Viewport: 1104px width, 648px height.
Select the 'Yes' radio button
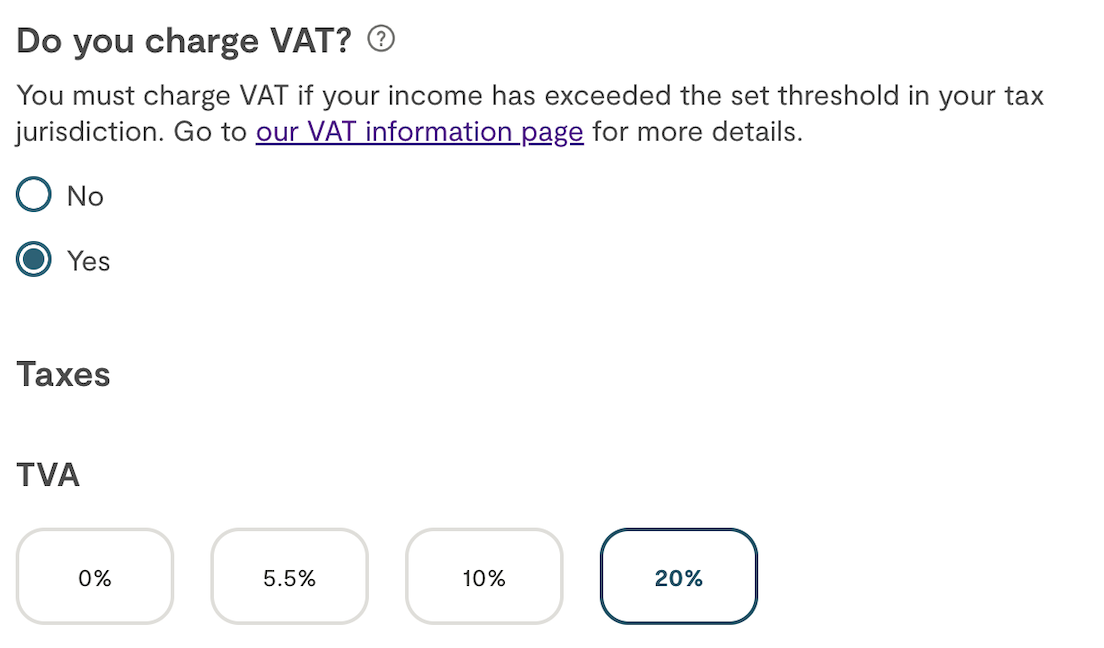pos(34,259)
